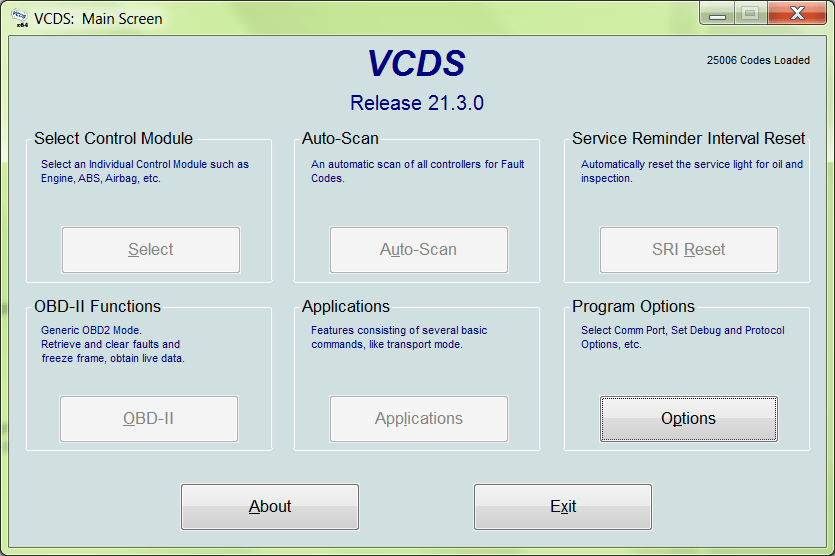The image size is (835, 556).
Task: Click the 'OBD-II Functions' group heading
Action: pos(97,306)
